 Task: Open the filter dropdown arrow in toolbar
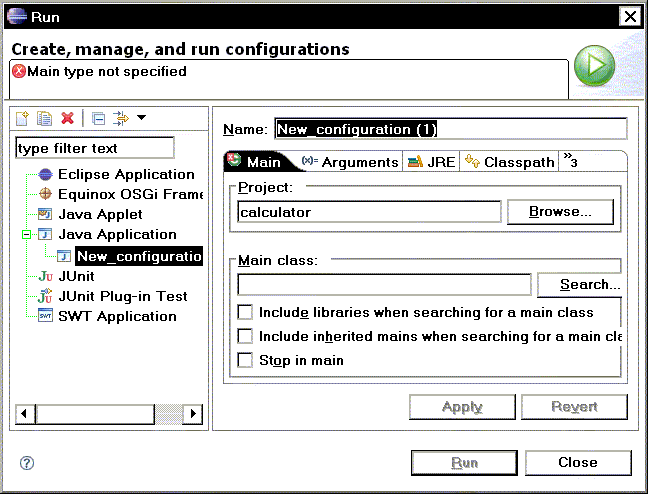pyautogui.click(x=141, y=117)
